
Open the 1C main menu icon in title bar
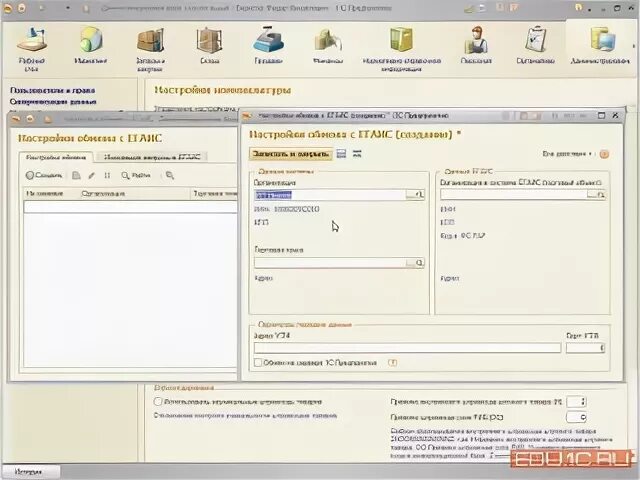click(x=7, y=8)
